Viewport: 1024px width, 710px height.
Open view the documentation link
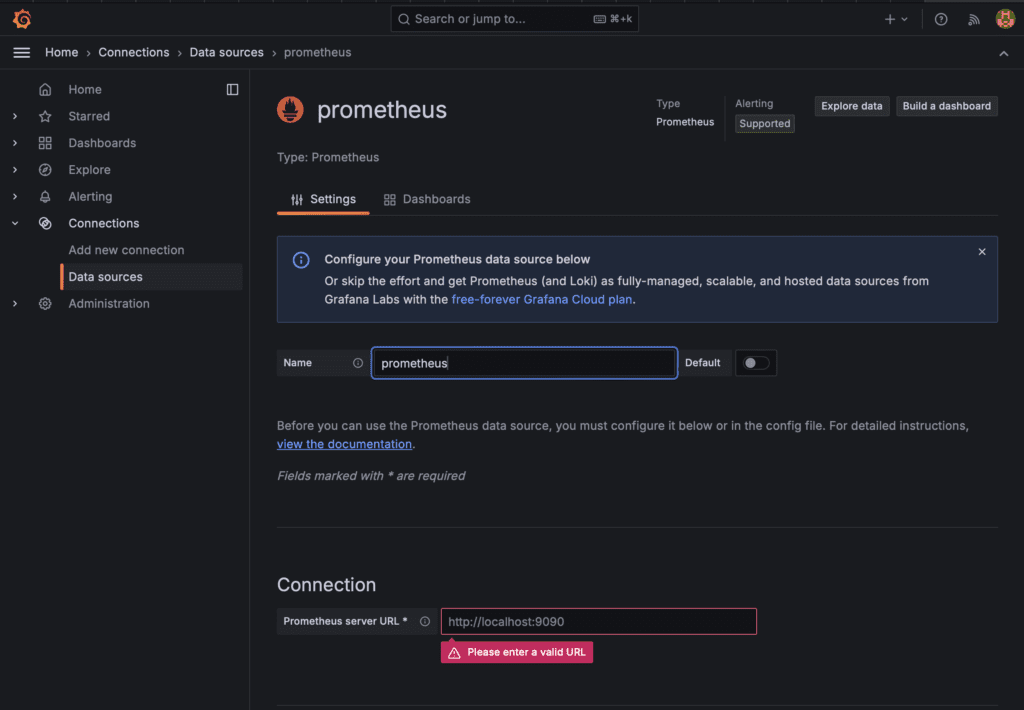[x=344, y=444]
